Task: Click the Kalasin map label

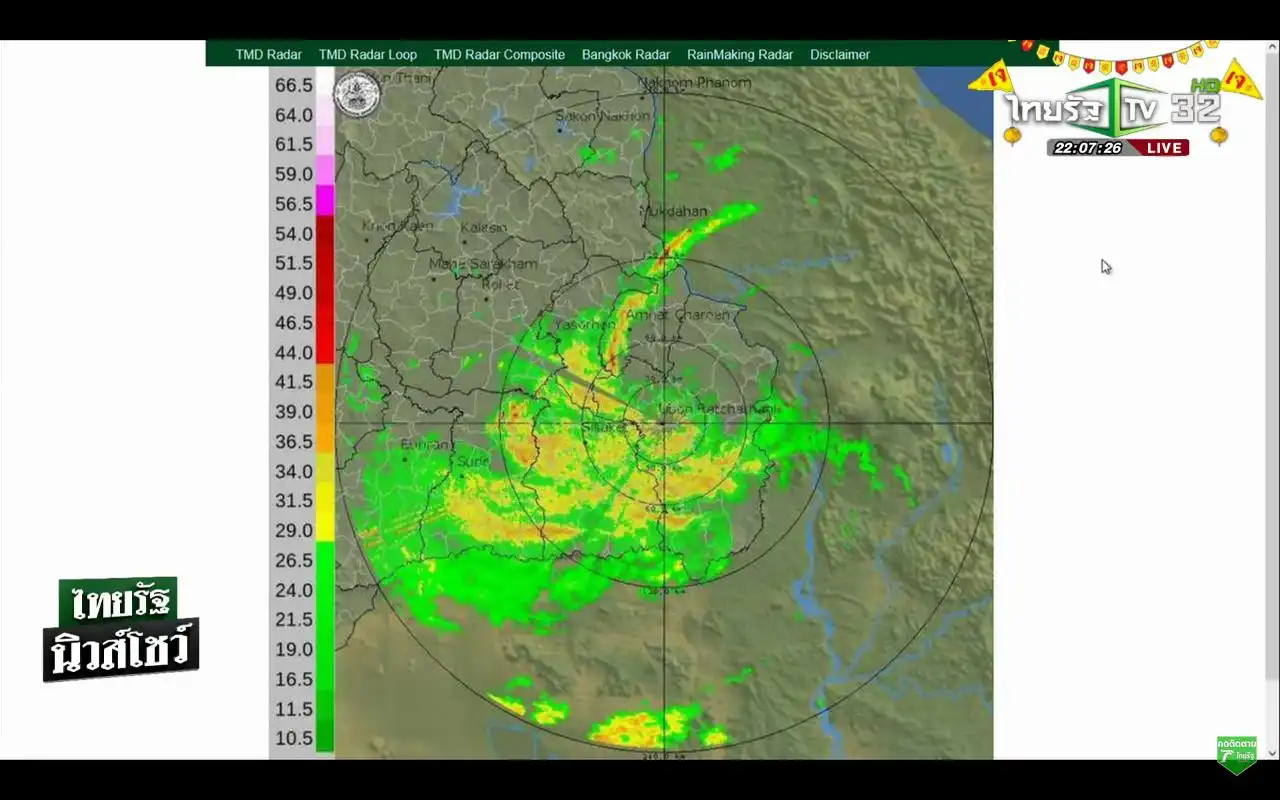Action: [484, 228]
